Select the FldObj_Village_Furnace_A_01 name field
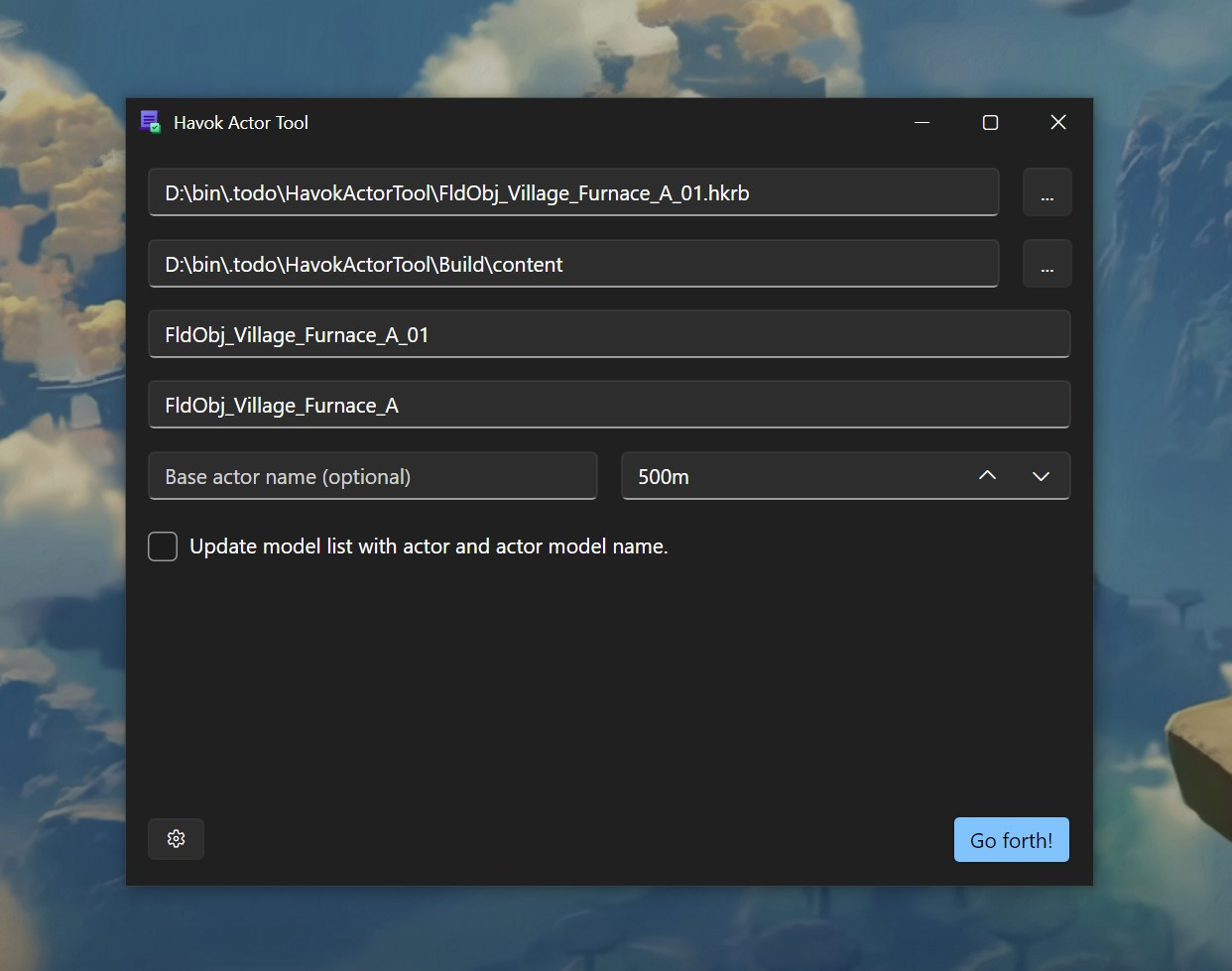1232x971 pixels. tap(609, 334)
